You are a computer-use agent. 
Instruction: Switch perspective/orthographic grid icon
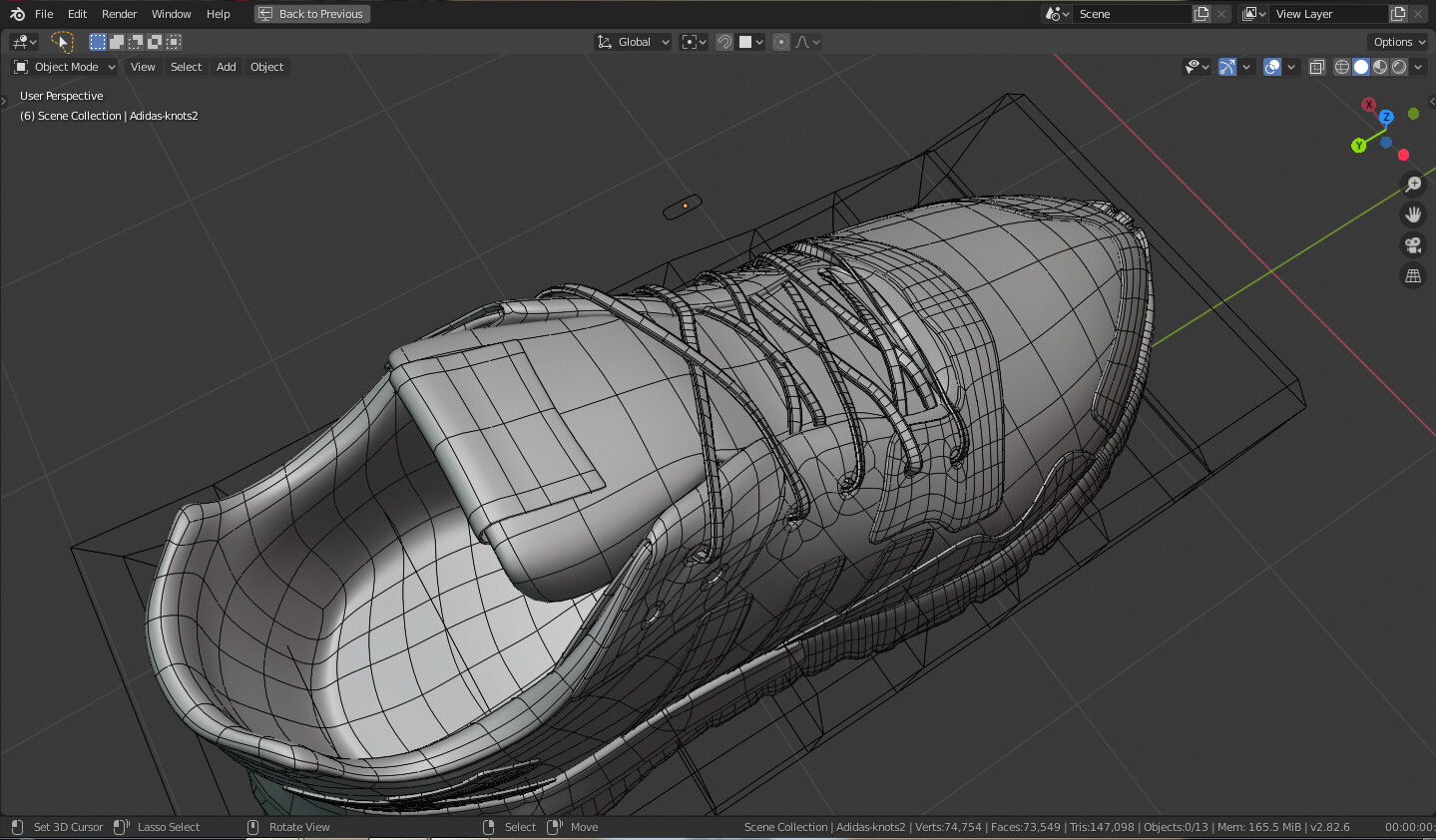tap(1413, 276)
